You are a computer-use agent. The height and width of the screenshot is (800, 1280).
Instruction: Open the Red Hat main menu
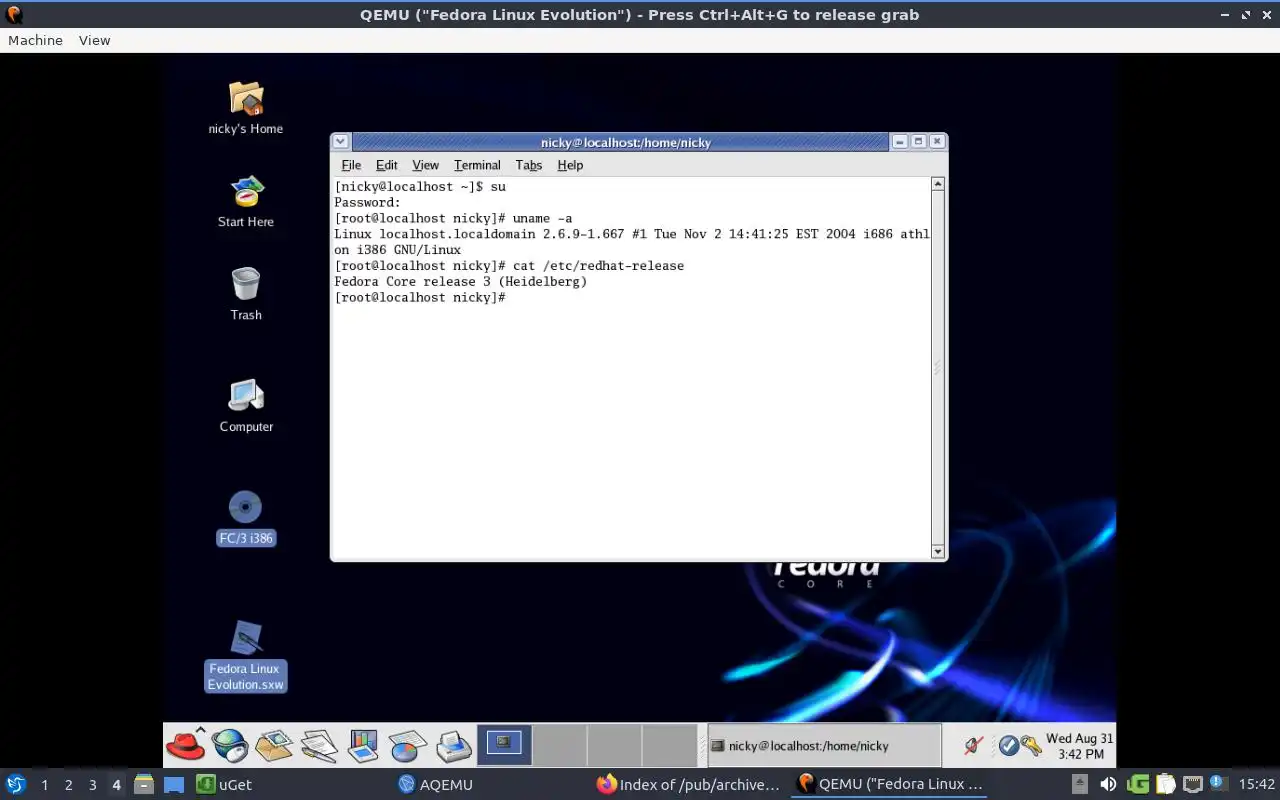(x=185, y=745)
